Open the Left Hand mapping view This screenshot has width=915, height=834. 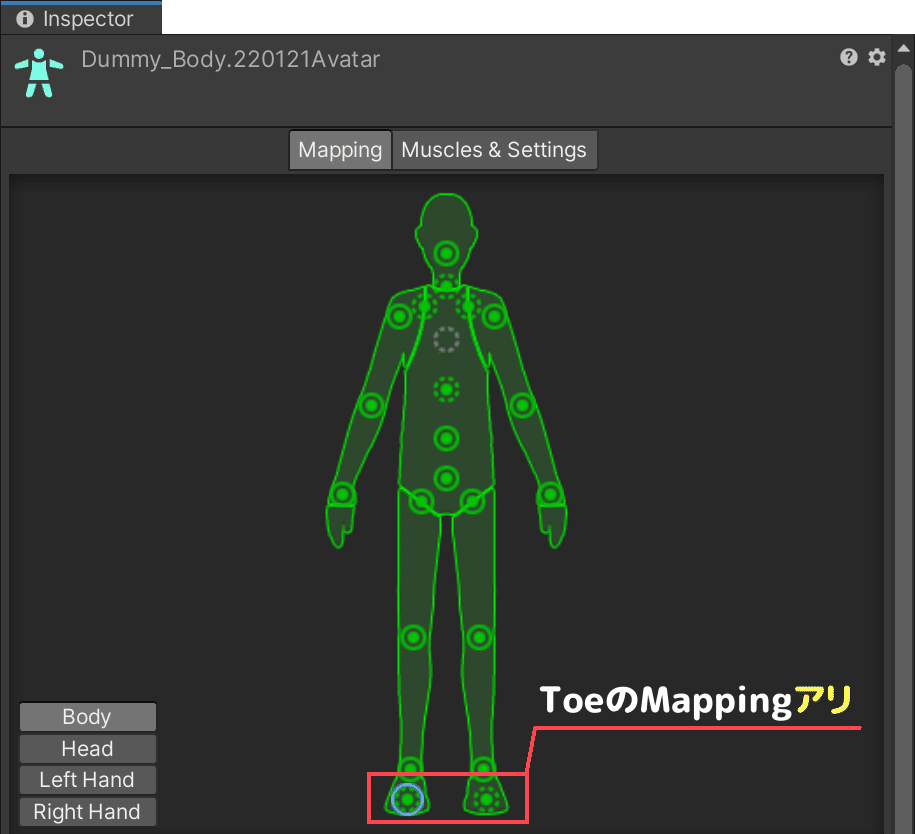pos(87,779)
